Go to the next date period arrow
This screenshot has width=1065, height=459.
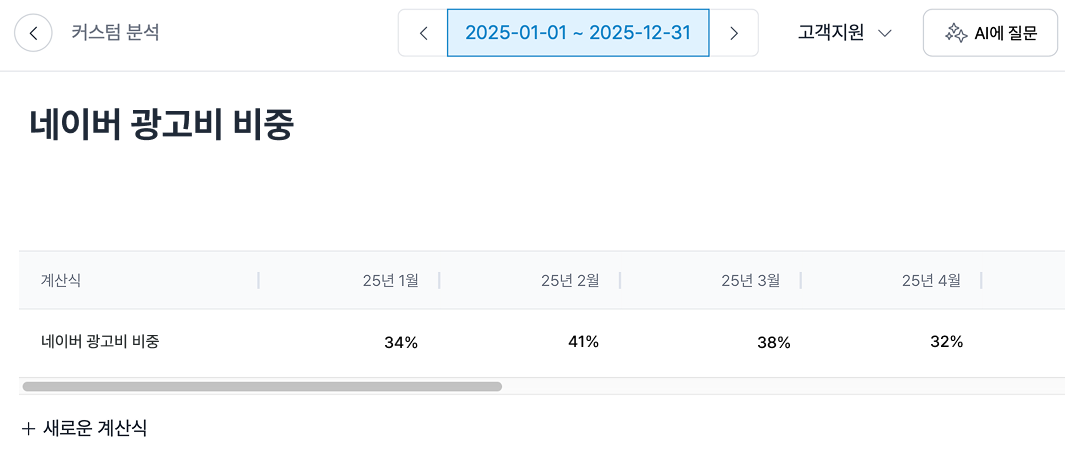[734, 33]
